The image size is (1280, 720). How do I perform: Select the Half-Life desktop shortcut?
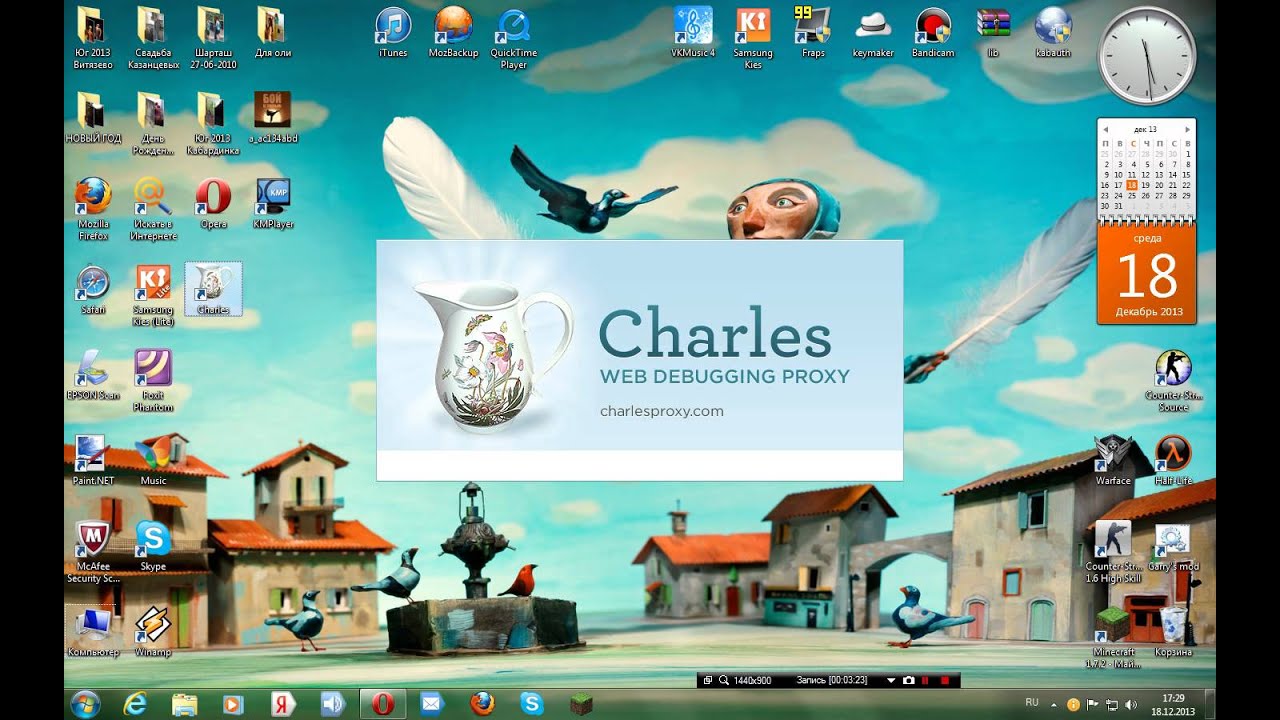coord(1173,460)
